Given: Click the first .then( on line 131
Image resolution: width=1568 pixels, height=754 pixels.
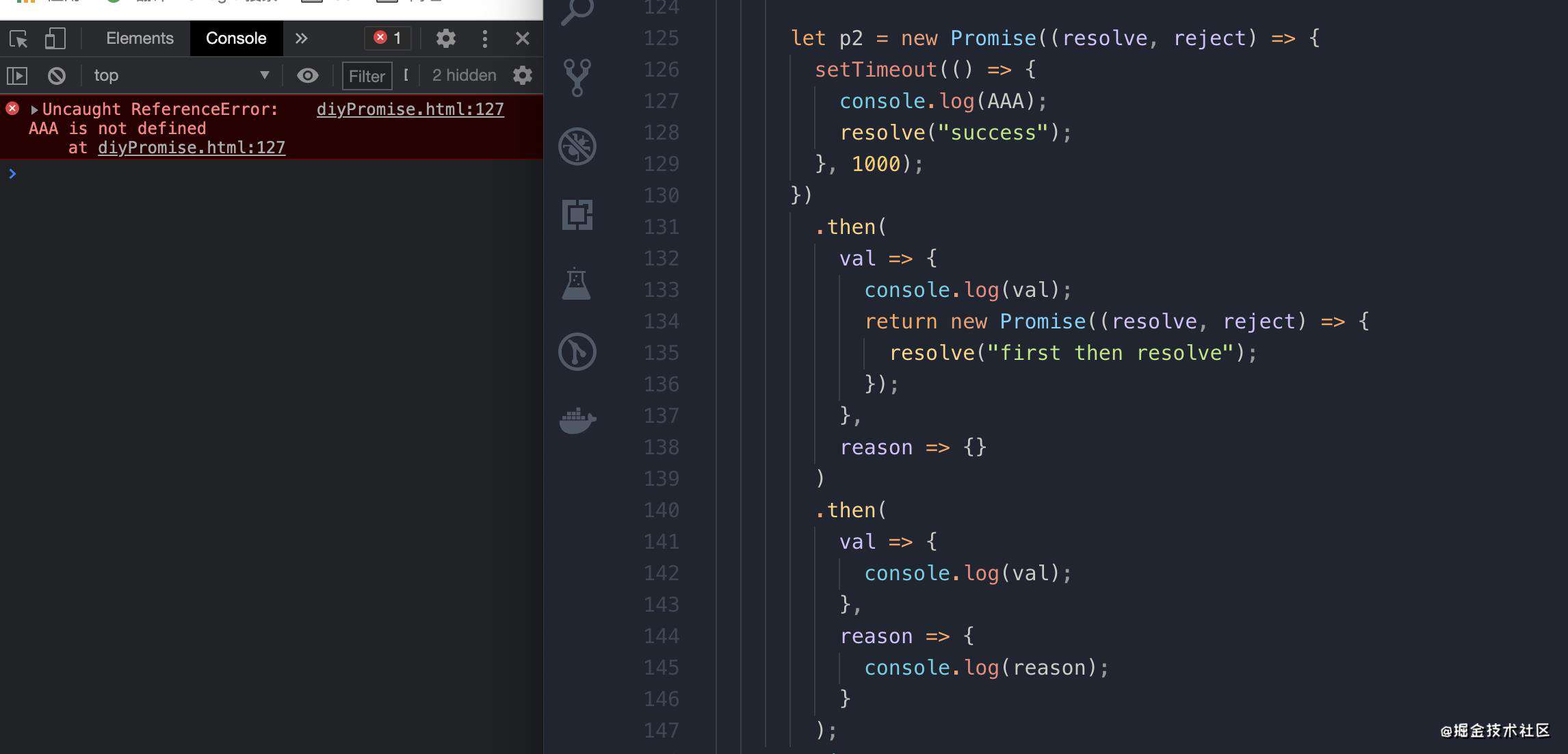Looking at the screenshot, I should pos(850,226).
